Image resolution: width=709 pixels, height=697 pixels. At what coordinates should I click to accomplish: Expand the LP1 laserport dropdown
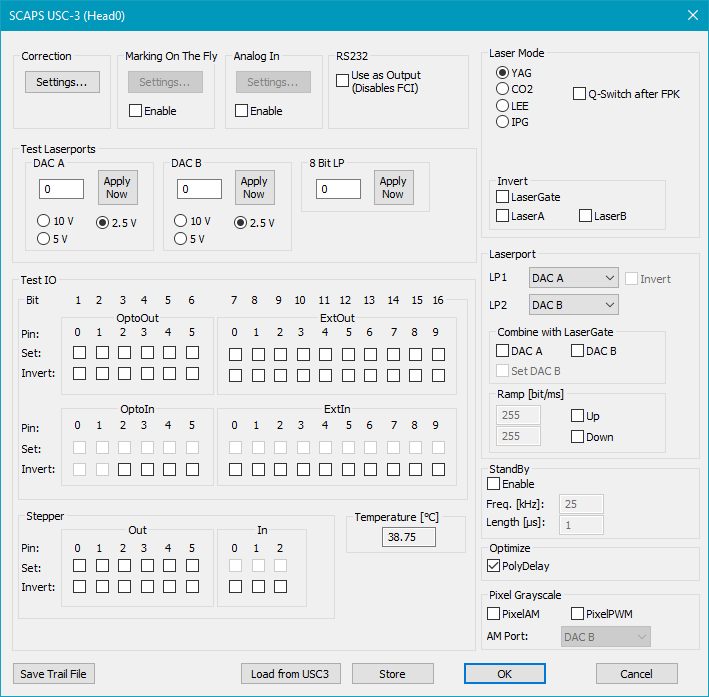pyautogui.click(x=573, y=278)
